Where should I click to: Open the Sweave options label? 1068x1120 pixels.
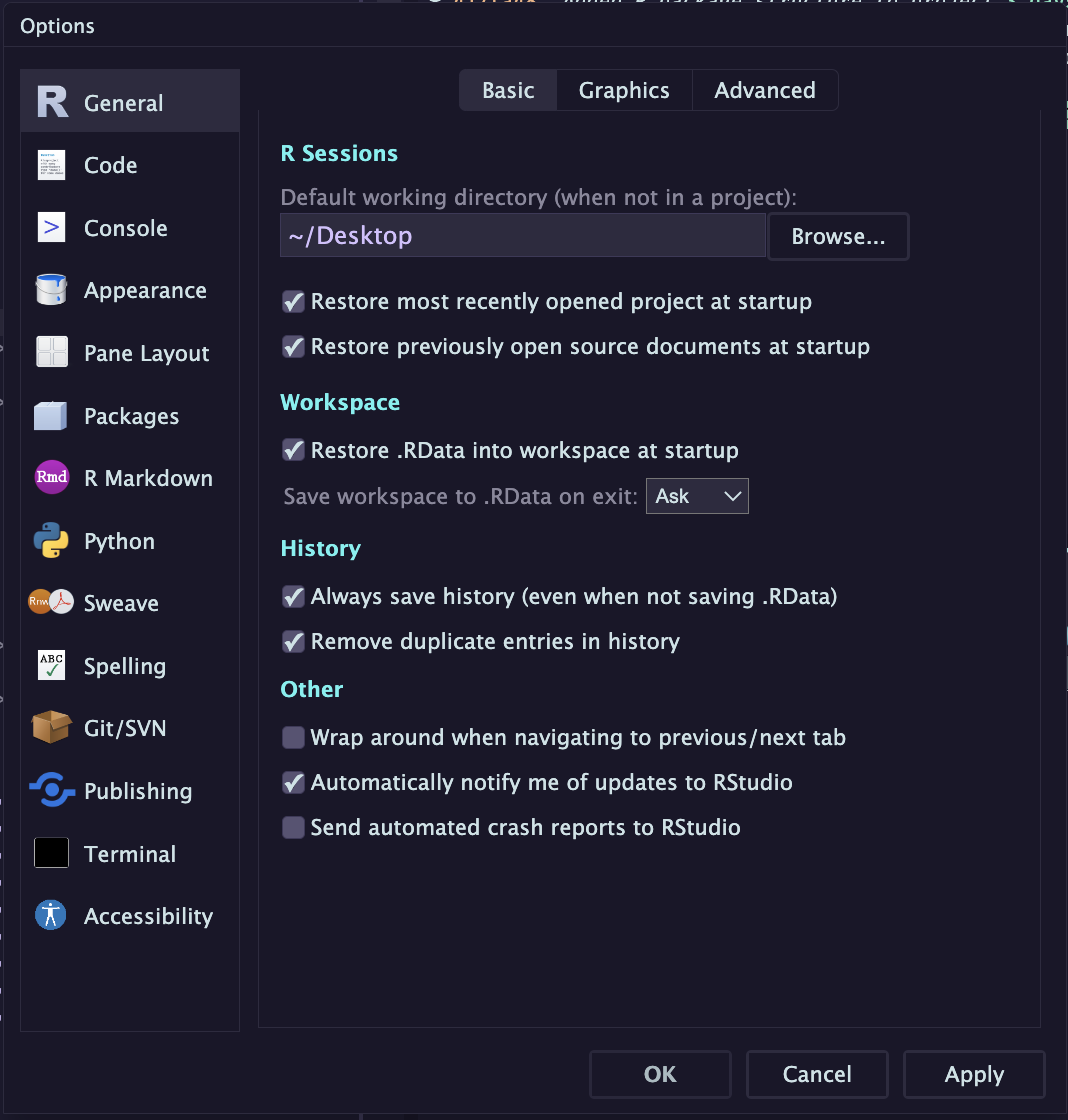click(x=121, y=603)
